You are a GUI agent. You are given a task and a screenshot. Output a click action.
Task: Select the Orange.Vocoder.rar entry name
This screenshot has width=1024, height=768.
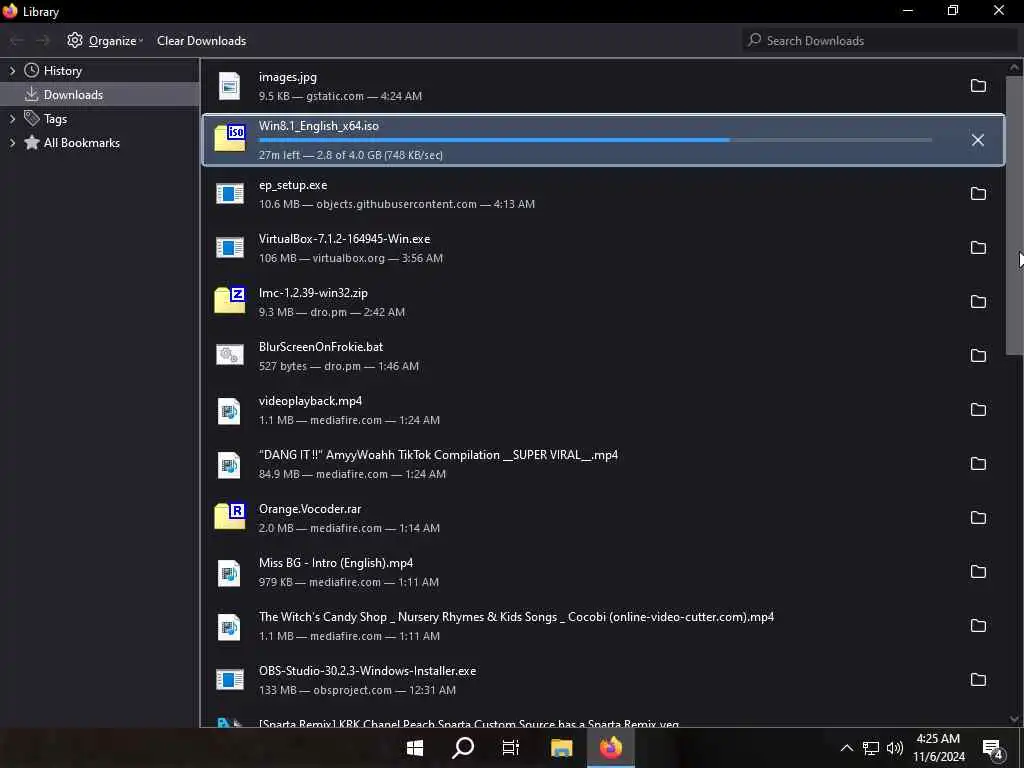pyautogui.click(x=310, y=509)
